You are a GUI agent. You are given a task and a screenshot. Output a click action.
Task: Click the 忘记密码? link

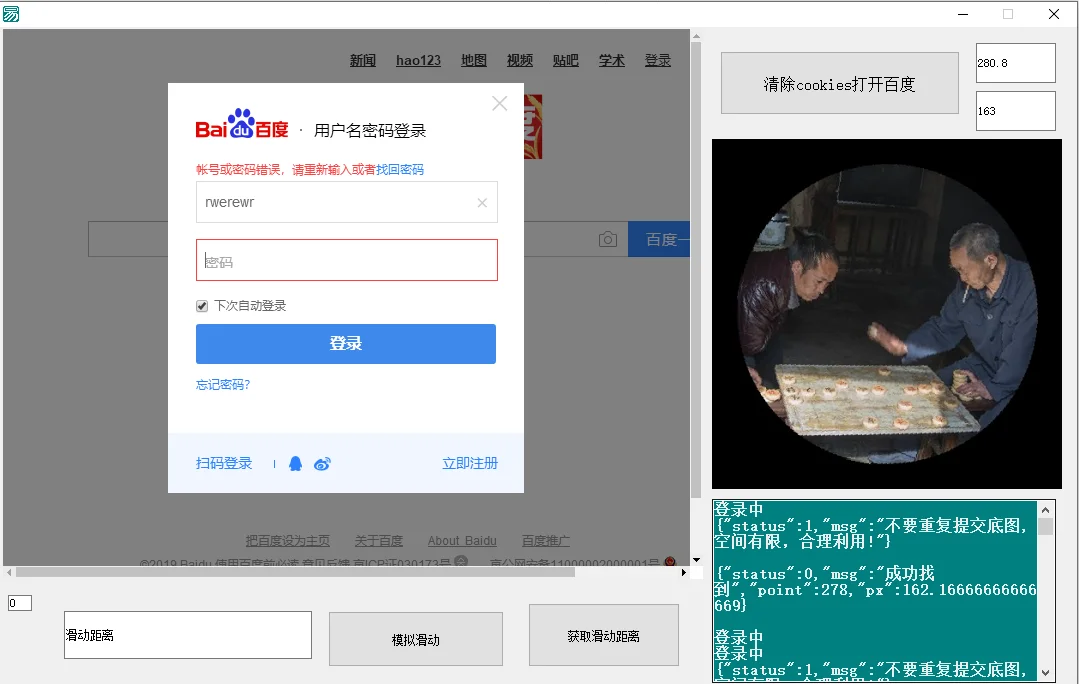pos(223,385)
